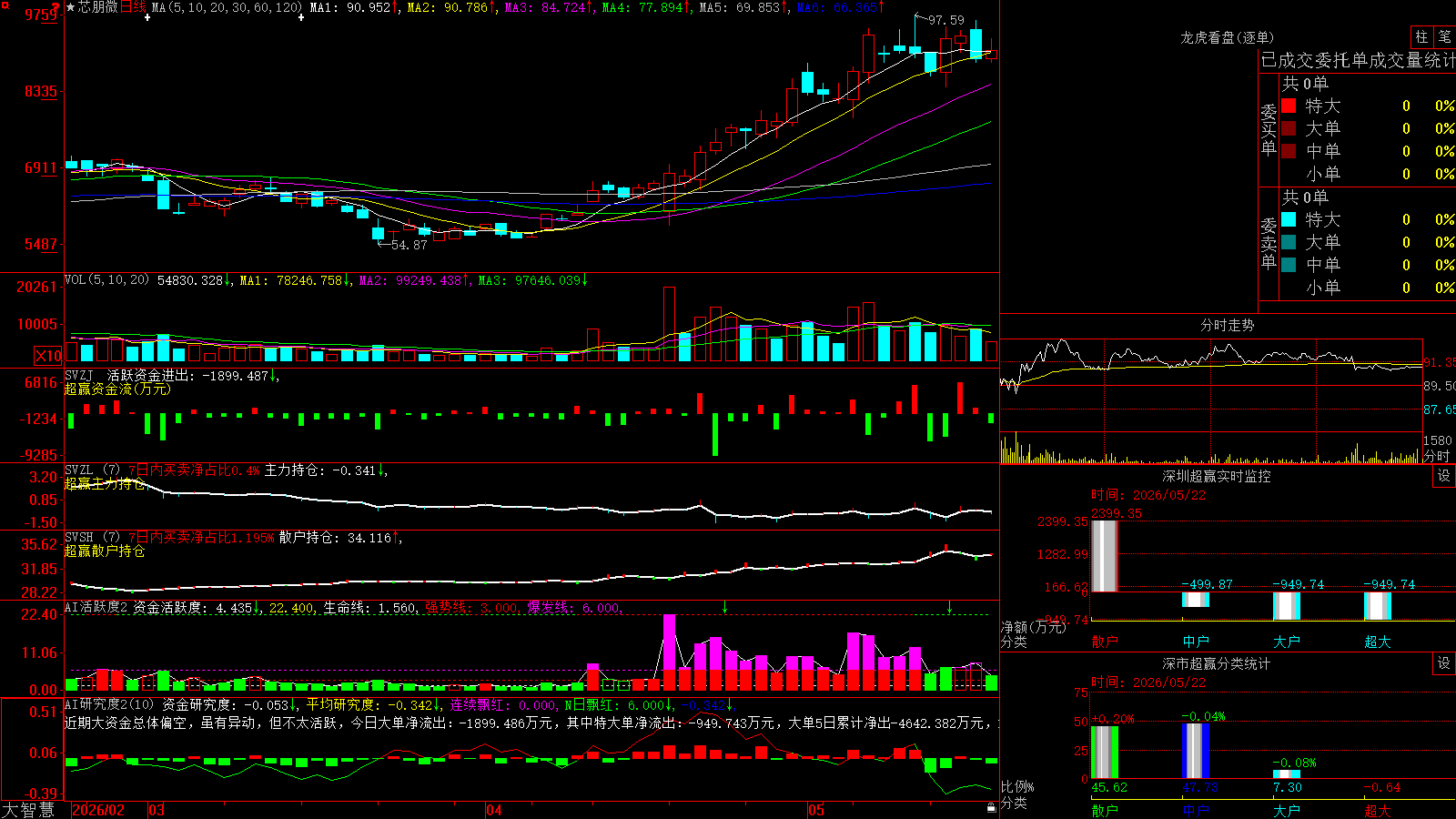Image resolution: width=1456 pixels, height=819 pixels.
Task: Click the teal 中单 sell-order swatch
Action: [1289, 265]
